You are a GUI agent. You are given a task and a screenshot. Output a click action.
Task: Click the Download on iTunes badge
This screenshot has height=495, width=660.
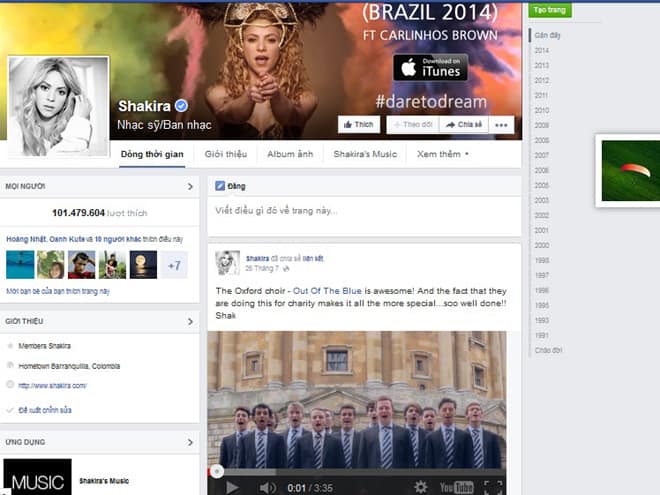430,67
